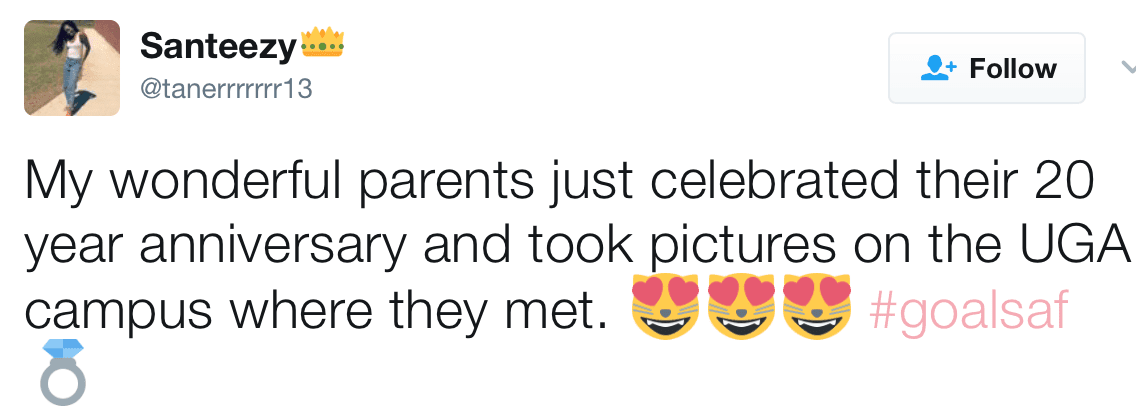Expand the tweet options chevron menu
The height and width of the screenshot is (410, 1136).
[x=1128, y=68]
